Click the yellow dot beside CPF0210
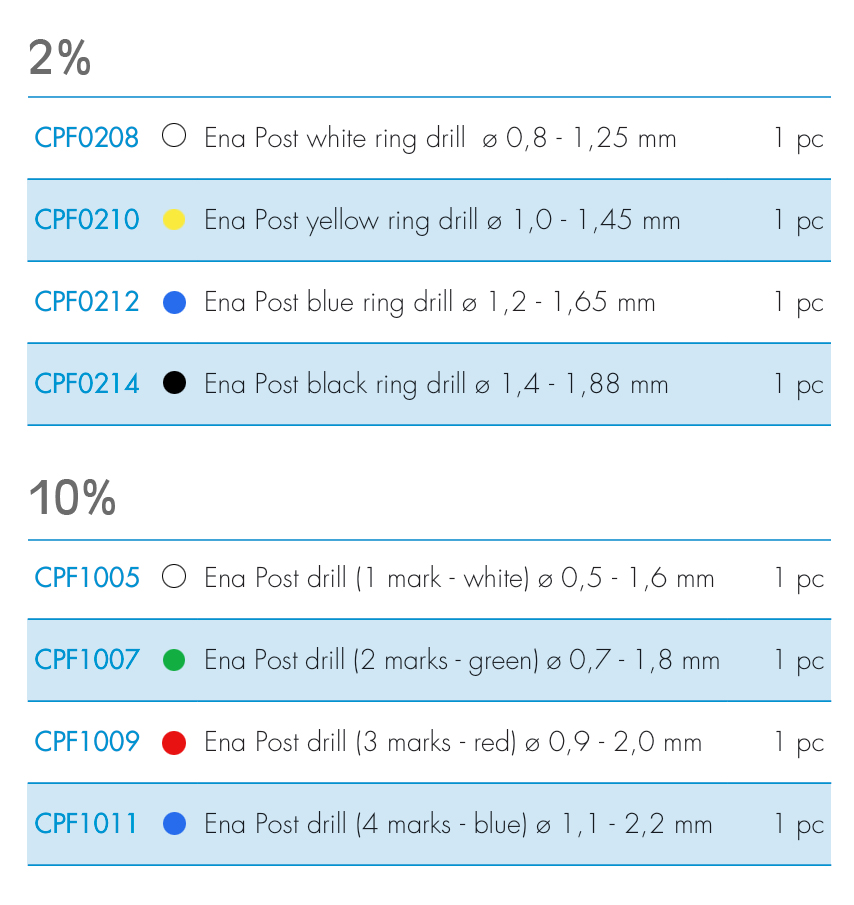 coord(174,219)
